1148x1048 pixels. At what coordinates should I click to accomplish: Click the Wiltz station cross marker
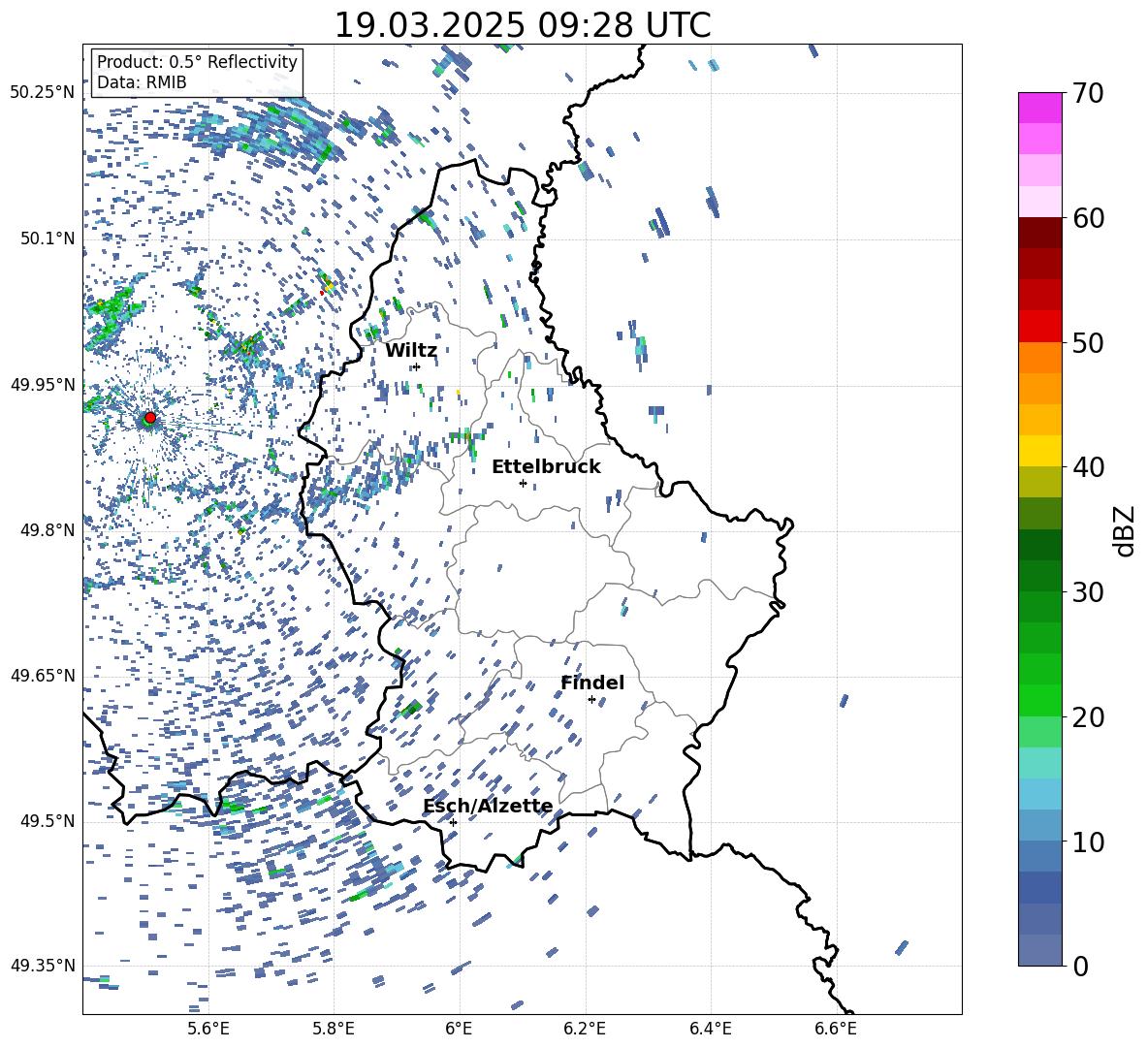pos(417,366)
